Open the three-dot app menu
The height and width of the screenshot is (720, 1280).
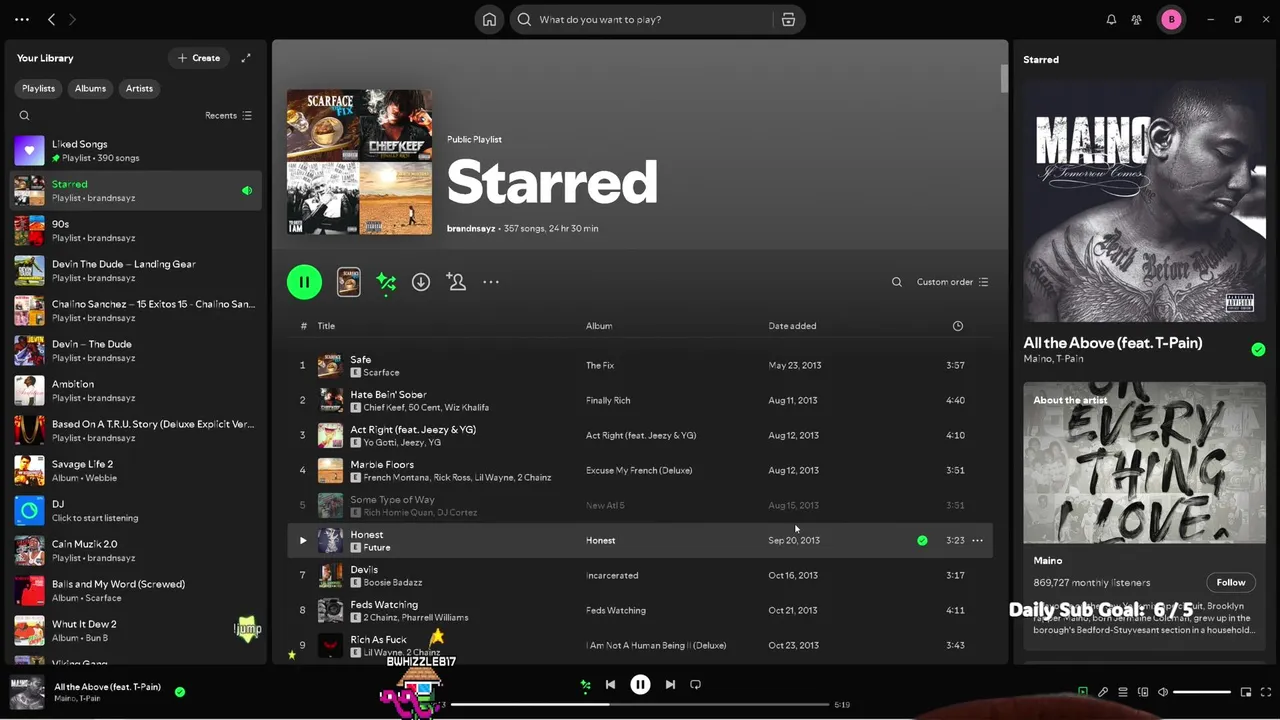21,19
